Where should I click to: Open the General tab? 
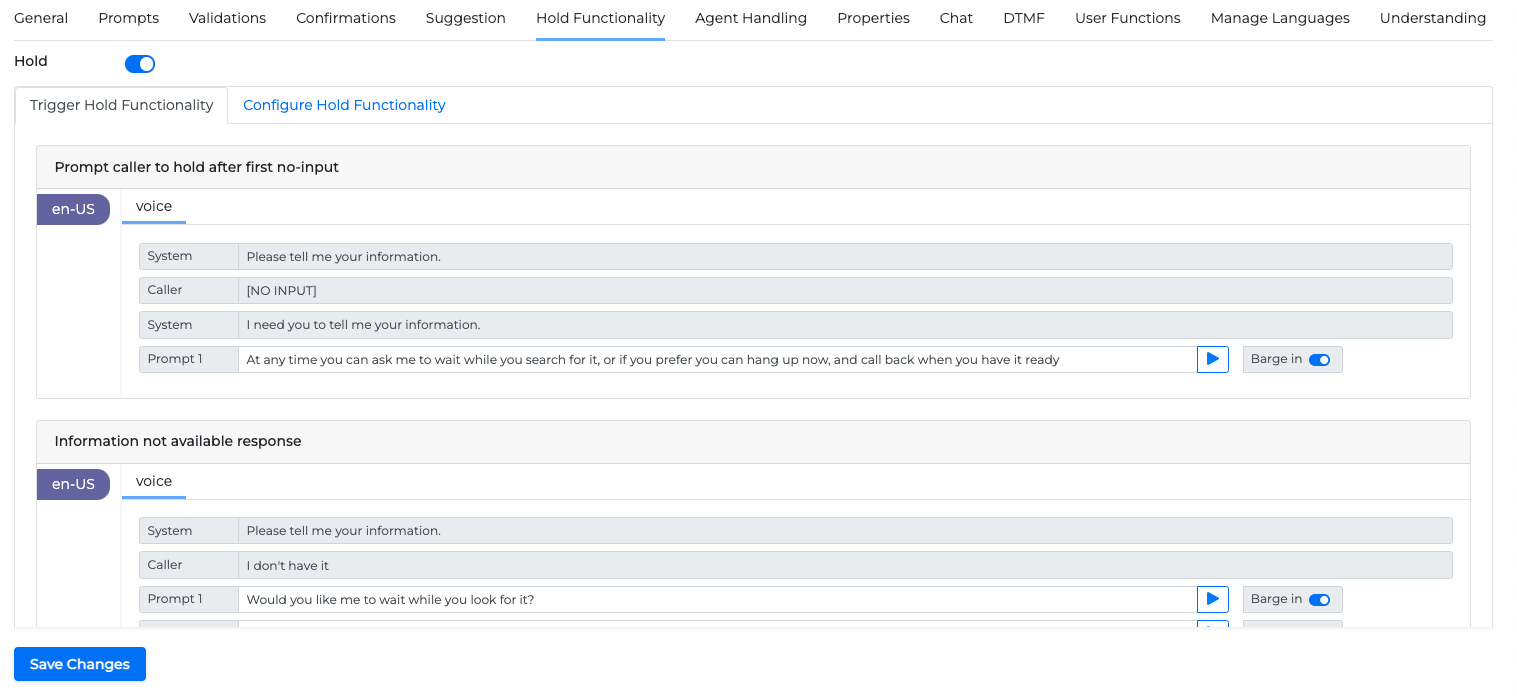[x=41, y=18]
